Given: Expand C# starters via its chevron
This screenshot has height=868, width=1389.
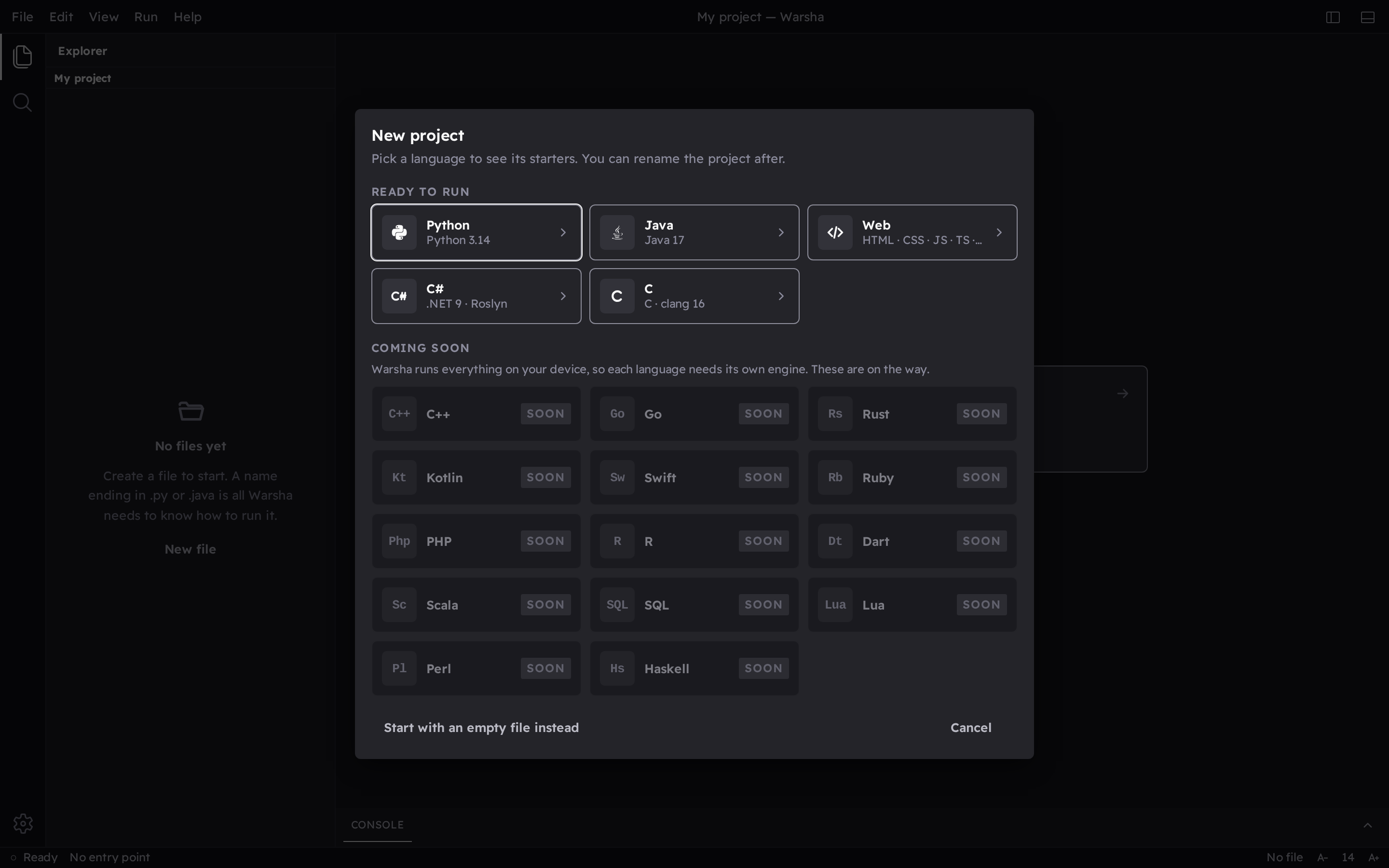Looking at the screenshot, I should (x=563, y=296).
